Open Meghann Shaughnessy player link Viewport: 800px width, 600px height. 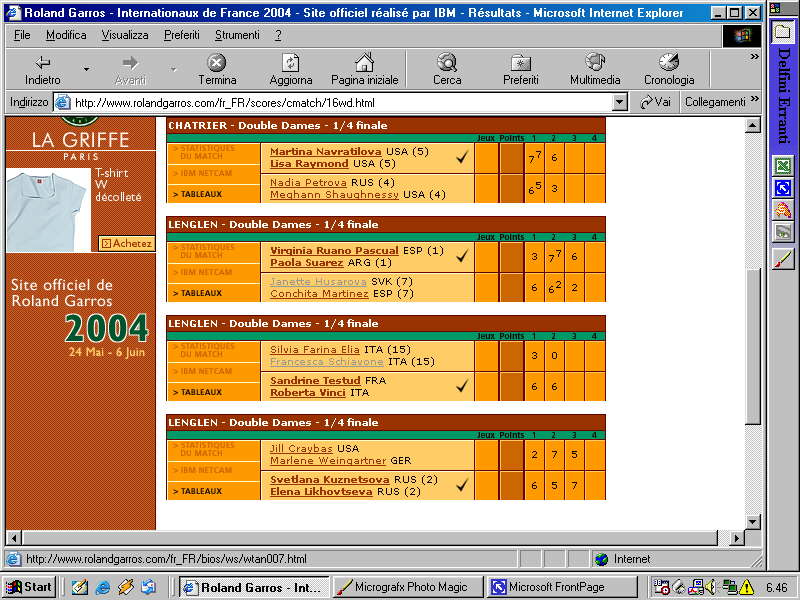click(334, 194)
